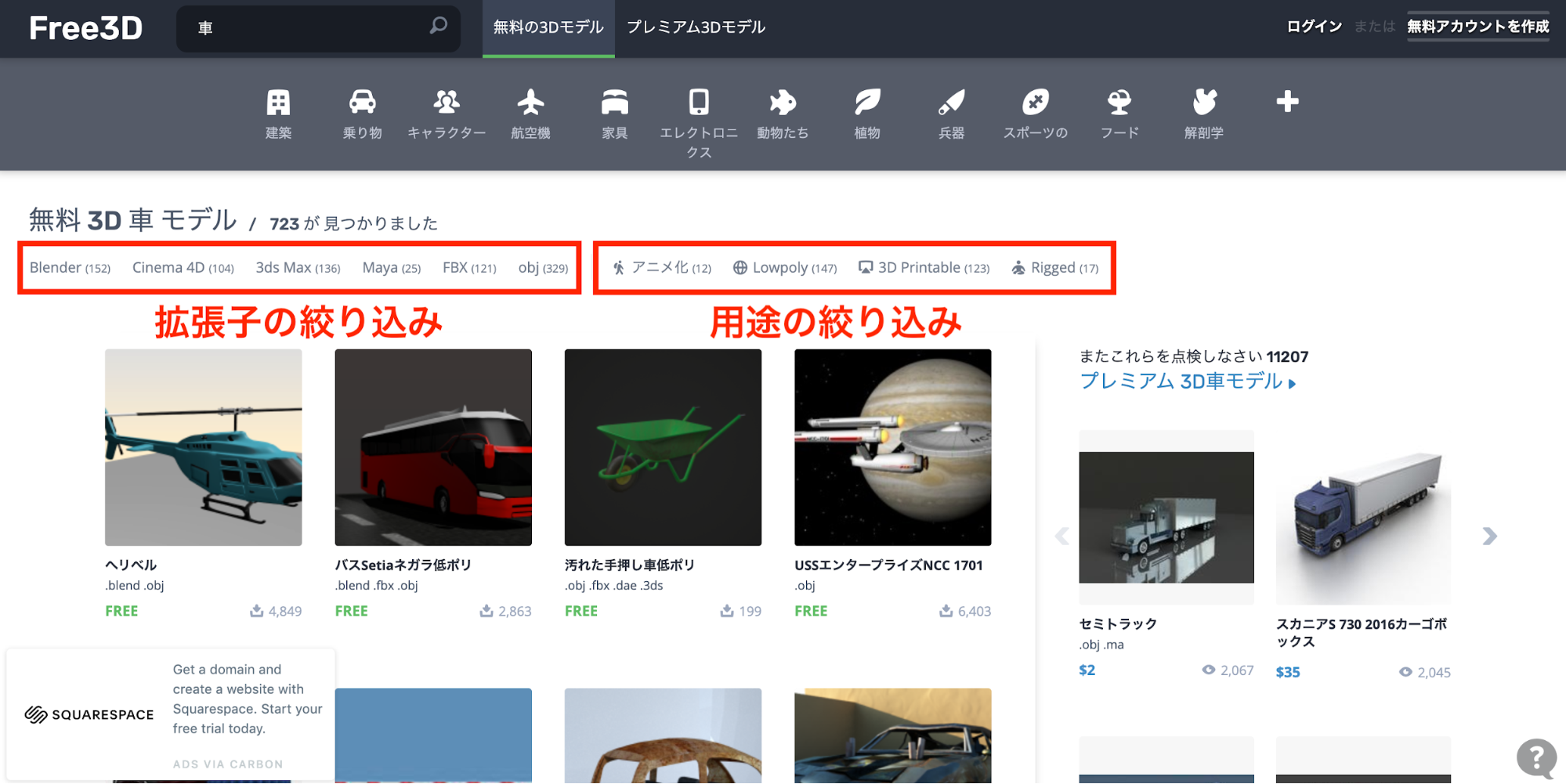This screenshot has height=784, width=1566.
Task: Filter by 3D Printable (123) models
Action: click(x=924, y=268)
